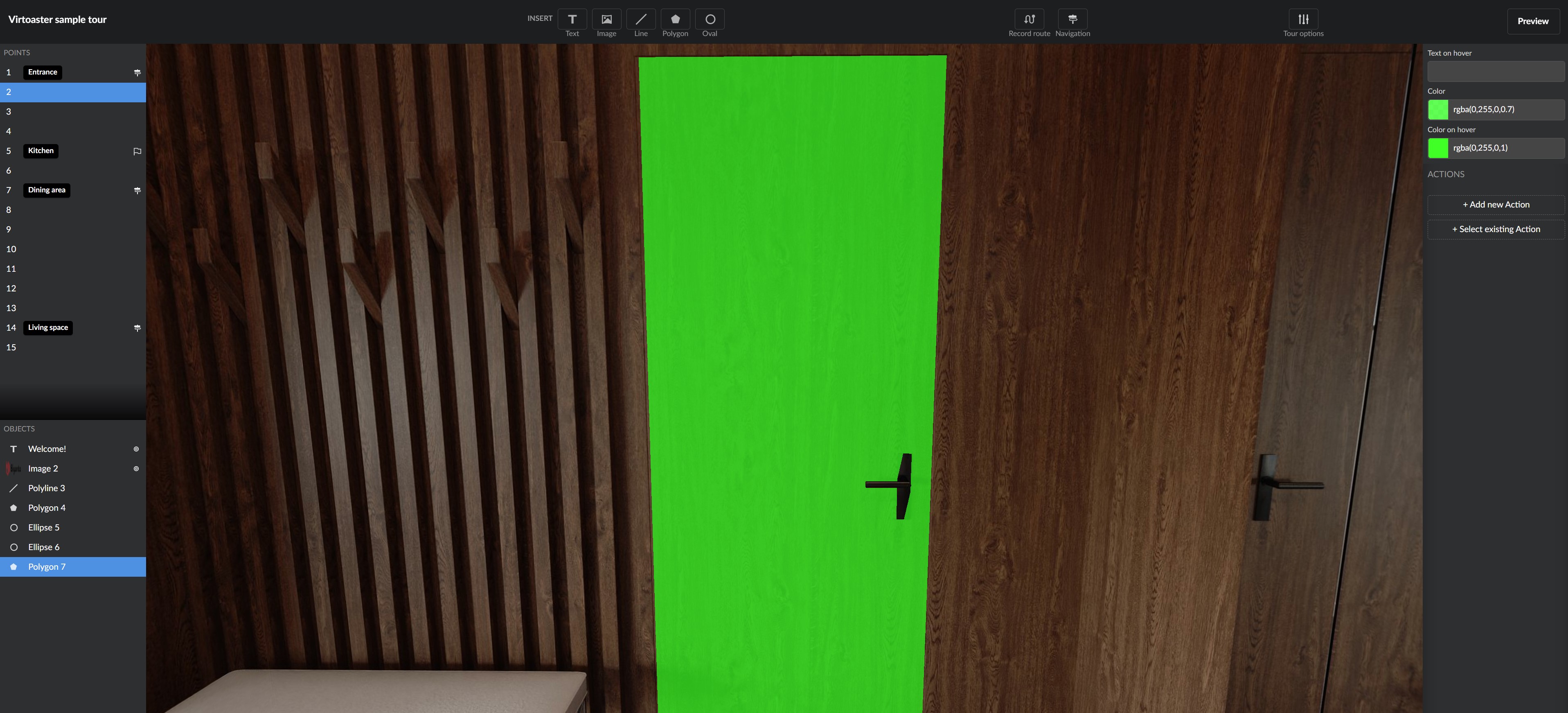Click the Preview button
The width and height of the screenshot is (1568, 713).
click(1532, 21)
